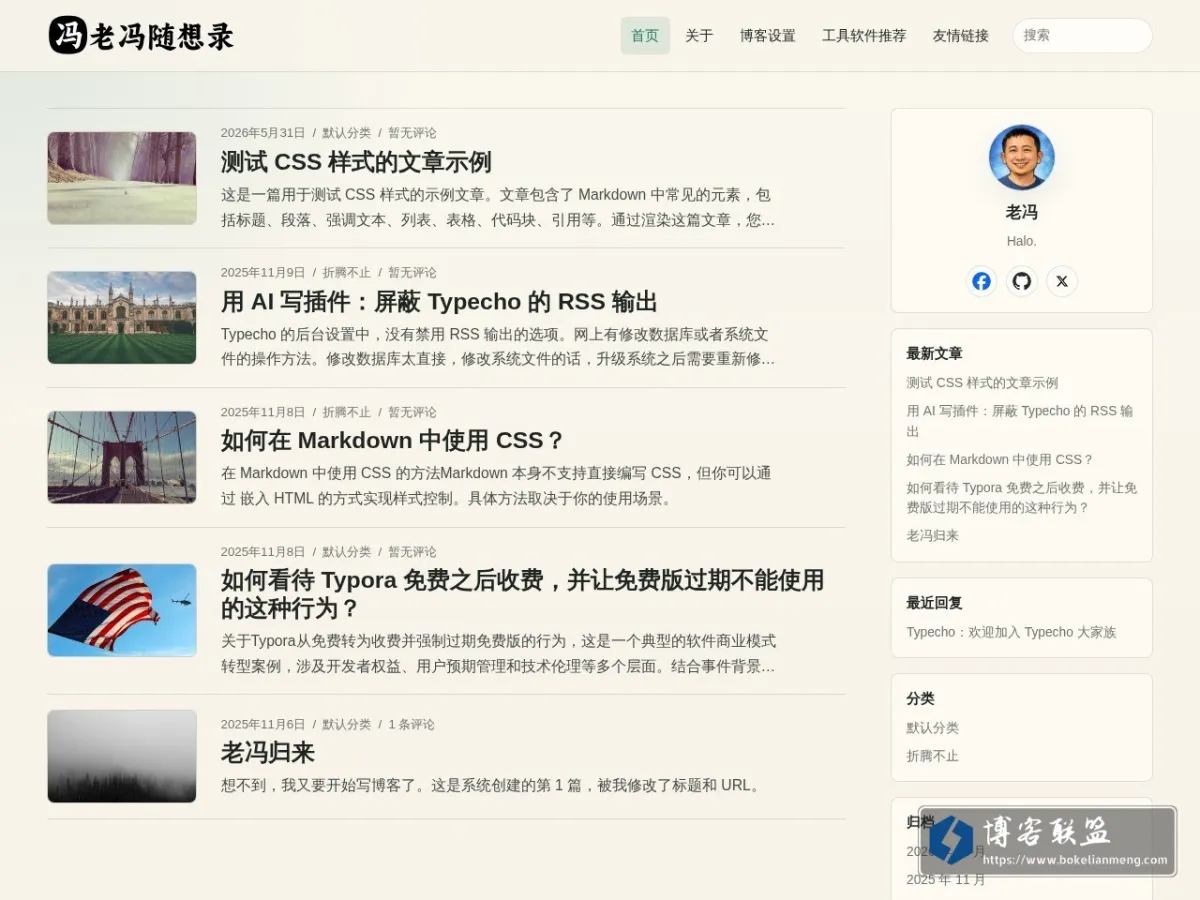Open the 老冯归来 article title in list

click(268, 752)
